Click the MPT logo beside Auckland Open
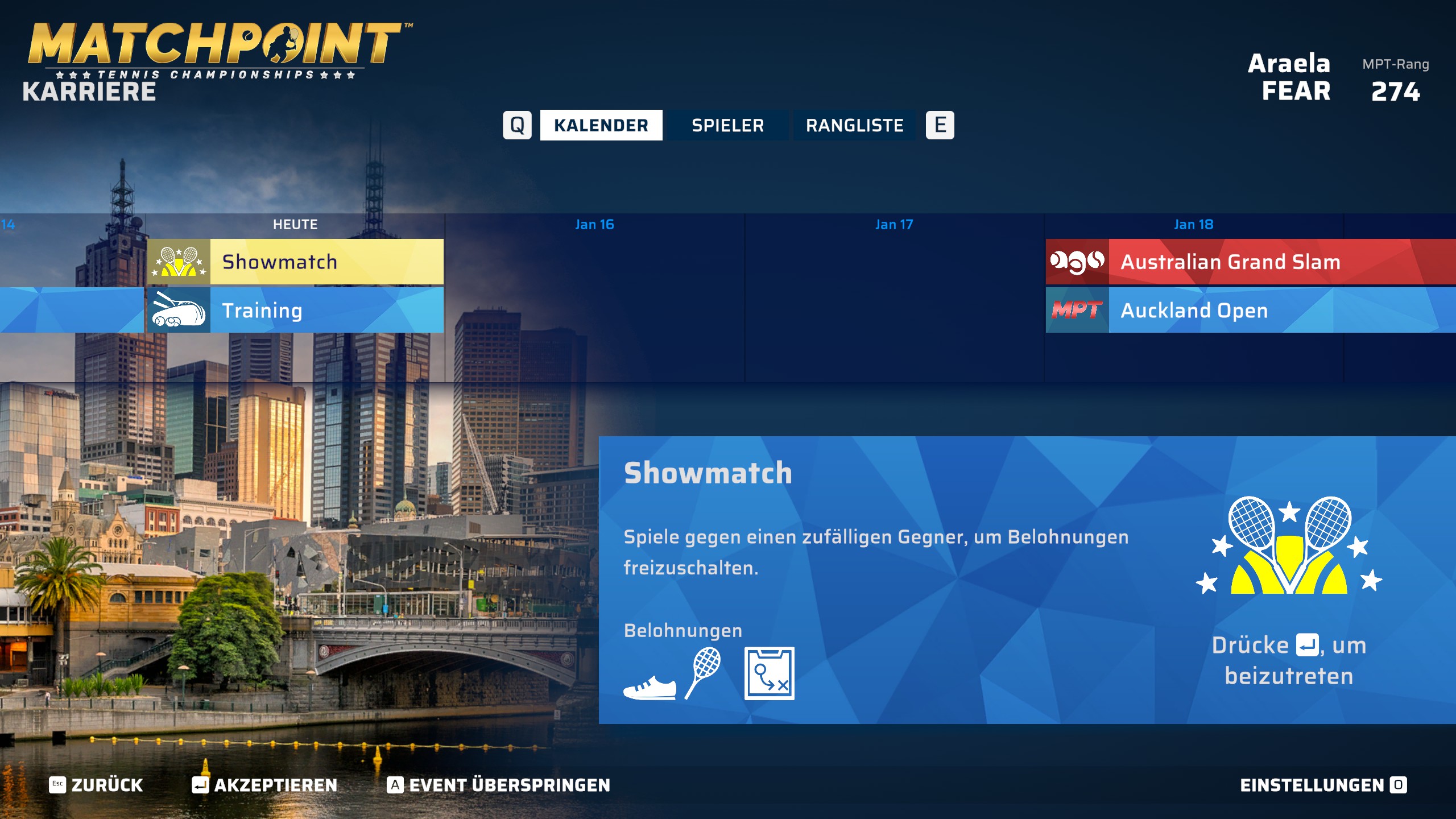Screen dimensions: 1456x819 (x=1077, y=310)
